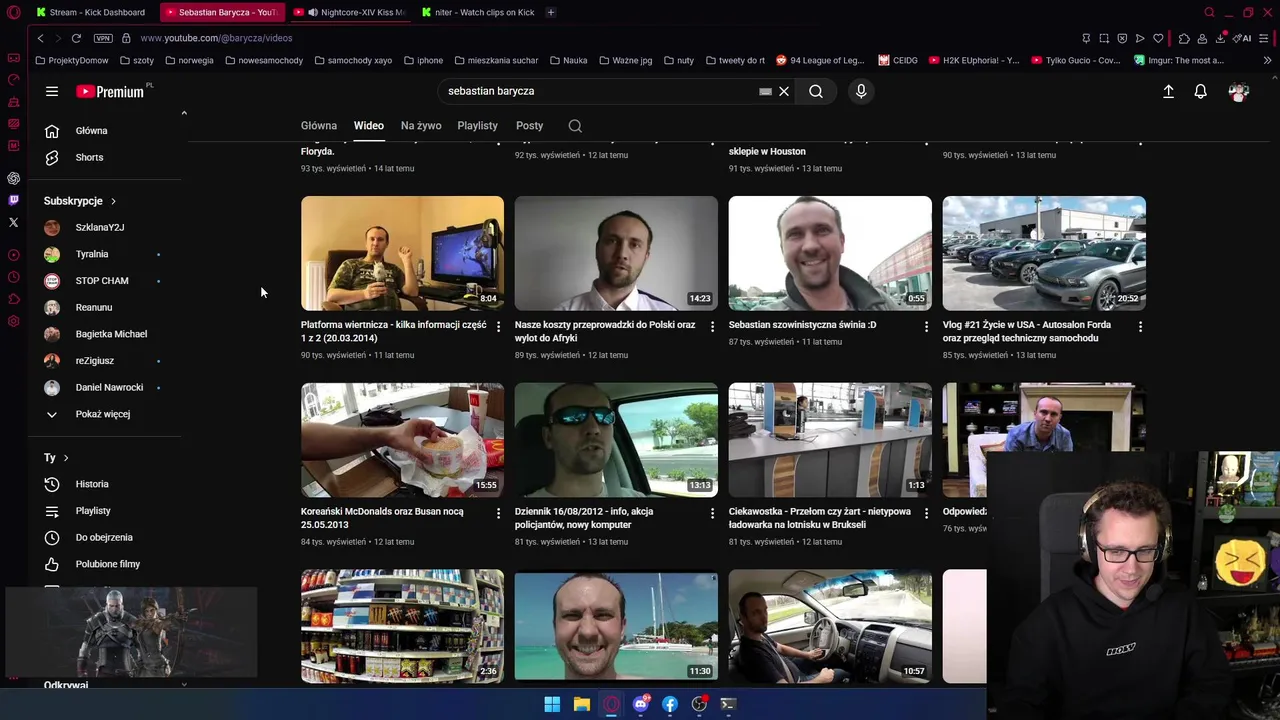Open Historia in sidebar
This screenshot has width=1280, height=720.
(104, 484)
